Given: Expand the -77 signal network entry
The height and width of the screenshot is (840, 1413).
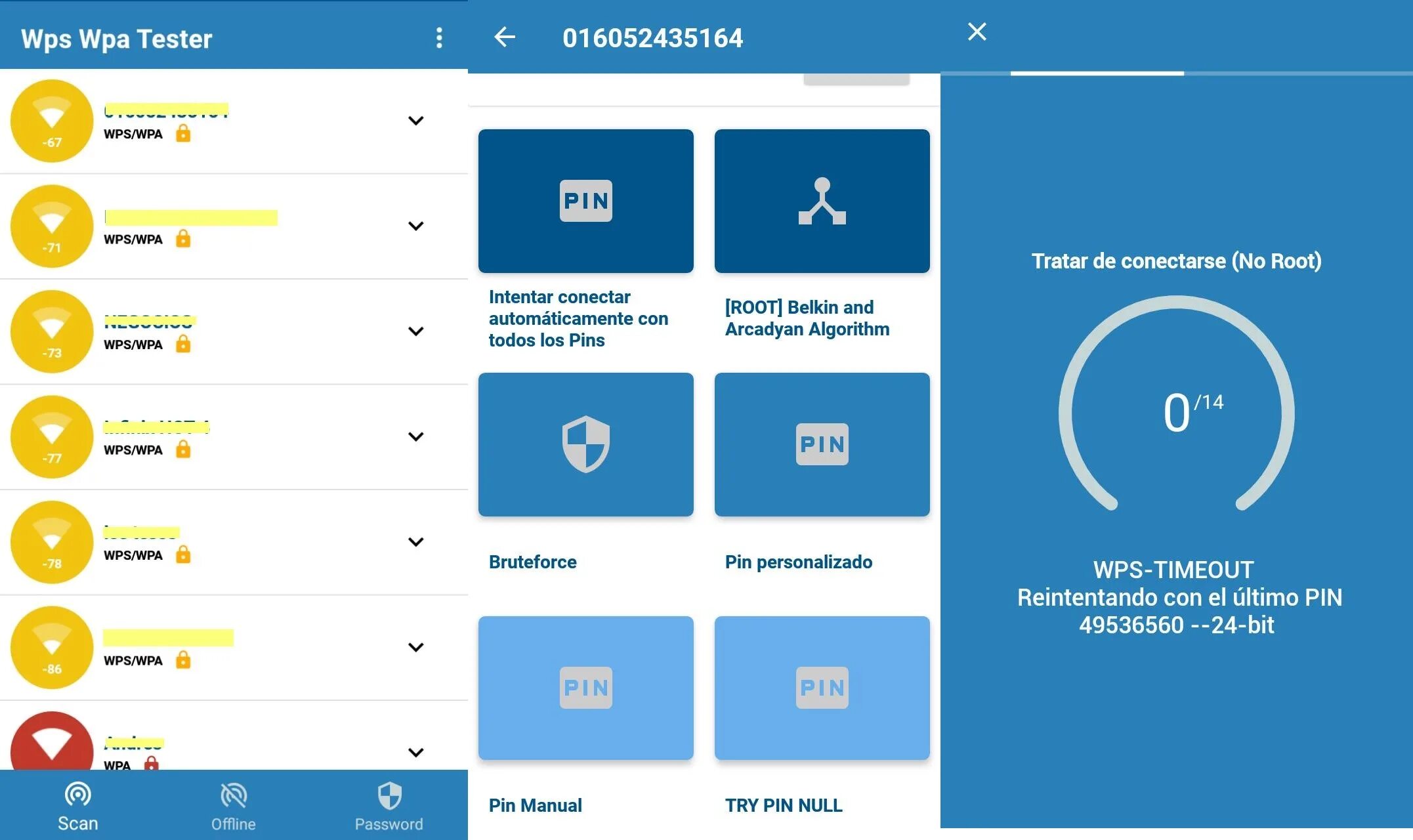Looking at the screenshot, I should [415, 436].
